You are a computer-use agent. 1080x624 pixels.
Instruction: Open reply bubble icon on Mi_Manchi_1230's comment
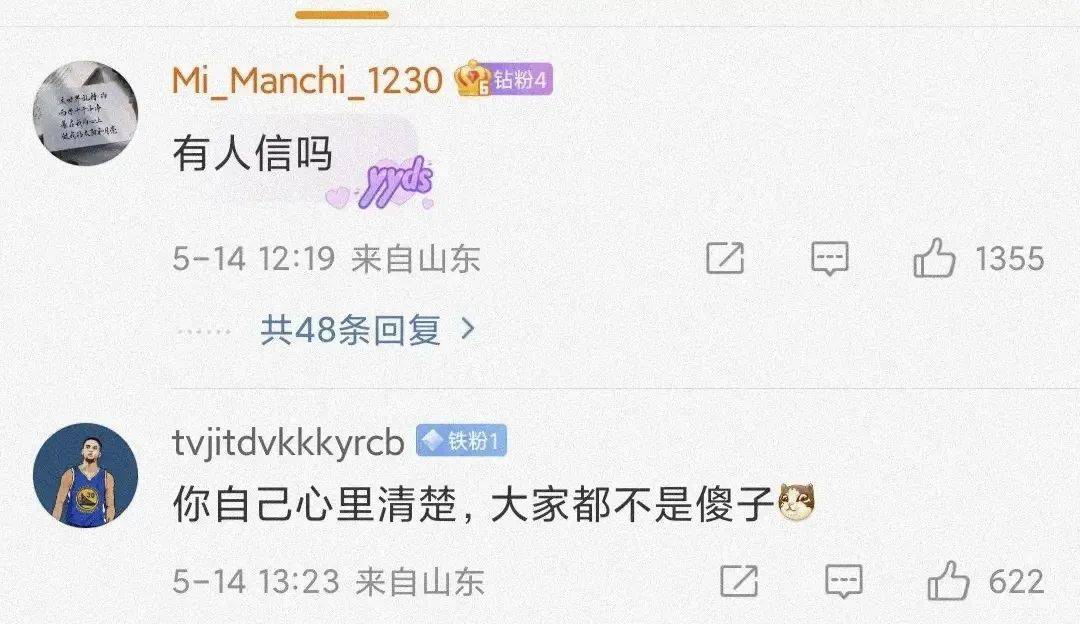[829, 258]
